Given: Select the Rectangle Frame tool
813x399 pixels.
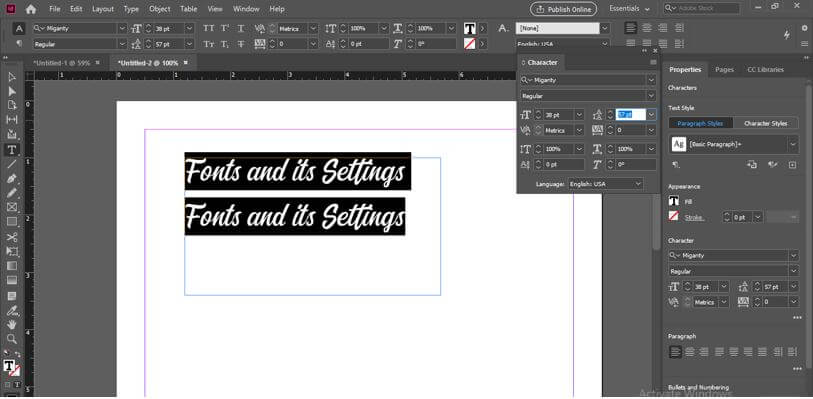Looking at the screenshot, I should pyautogui.click(x=12, y=208).
